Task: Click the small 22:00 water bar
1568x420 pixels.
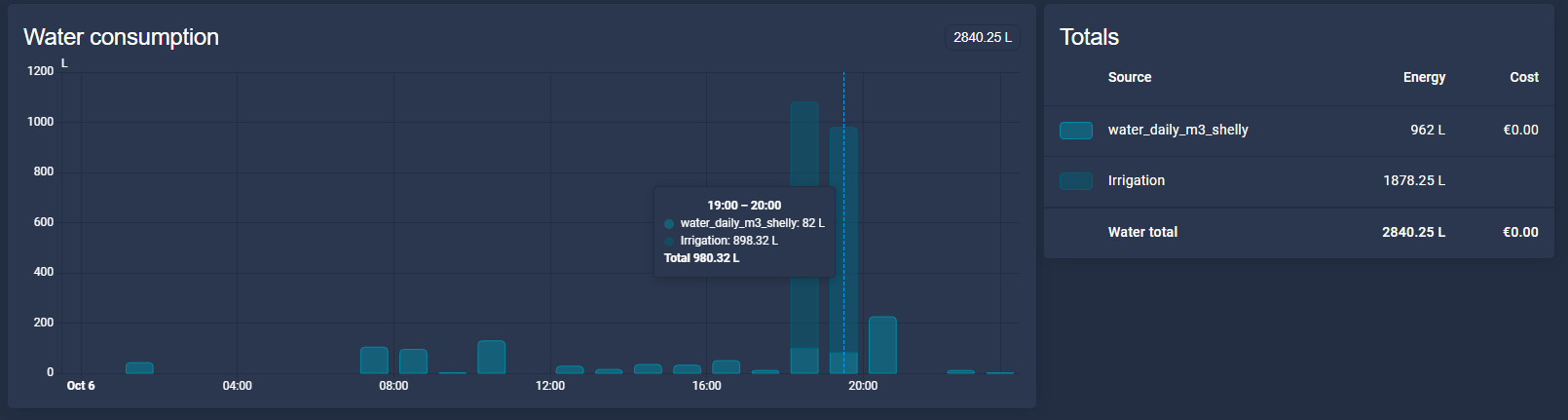Action: (960, 371)
